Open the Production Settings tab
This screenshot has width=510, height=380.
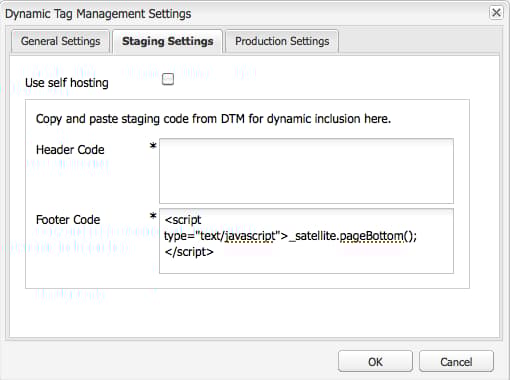pos(282,41)
